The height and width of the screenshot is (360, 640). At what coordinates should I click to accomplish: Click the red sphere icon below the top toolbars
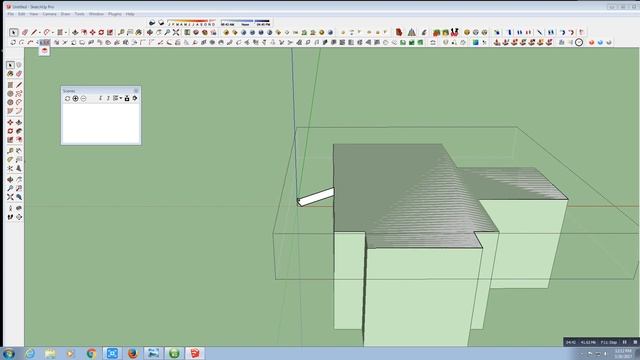pyautogui.click(x=44, y=50)
